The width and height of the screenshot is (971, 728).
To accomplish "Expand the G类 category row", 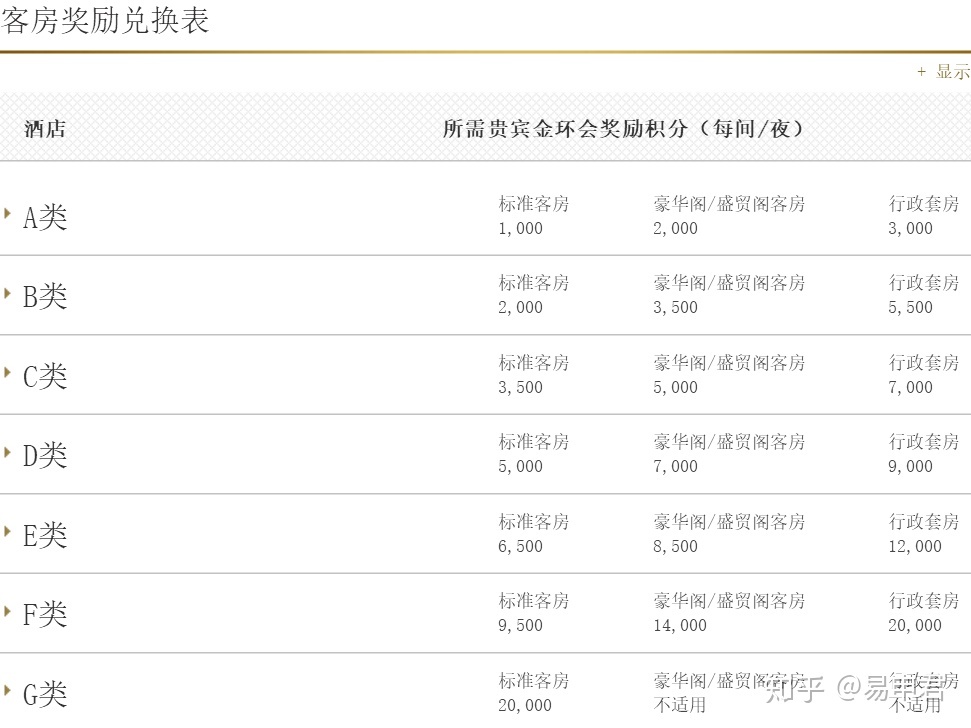I will point(44,692).
